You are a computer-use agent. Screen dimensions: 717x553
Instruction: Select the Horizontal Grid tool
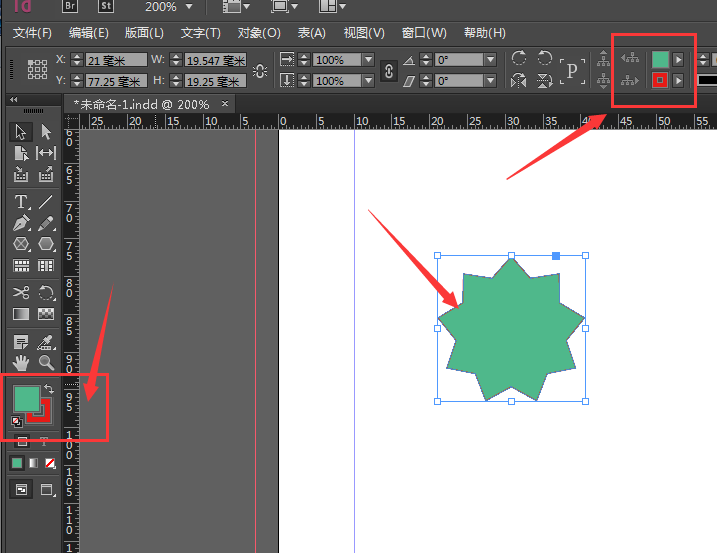(21, 265)
